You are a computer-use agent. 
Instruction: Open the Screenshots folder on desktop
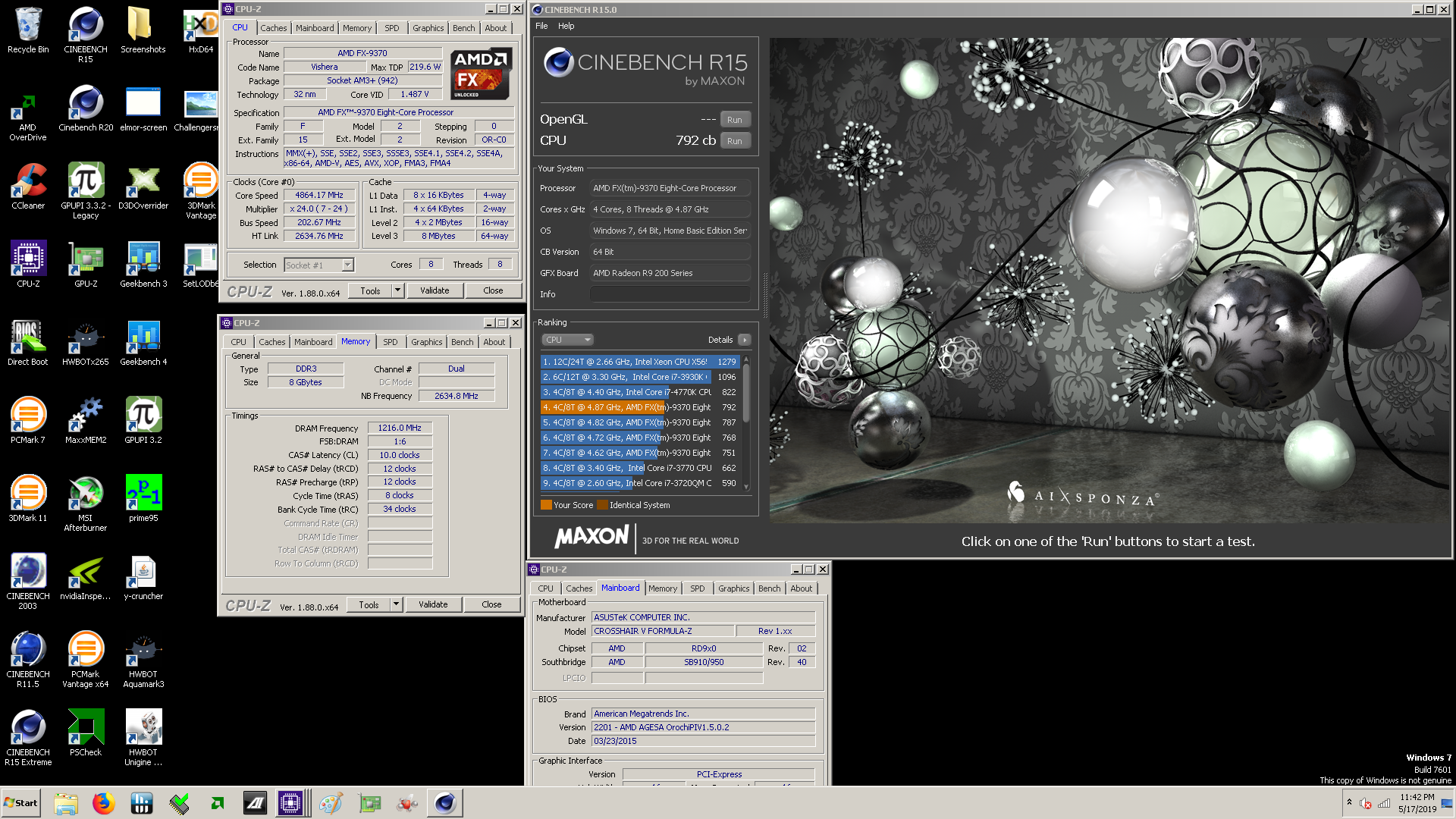(x=143, y=30)
